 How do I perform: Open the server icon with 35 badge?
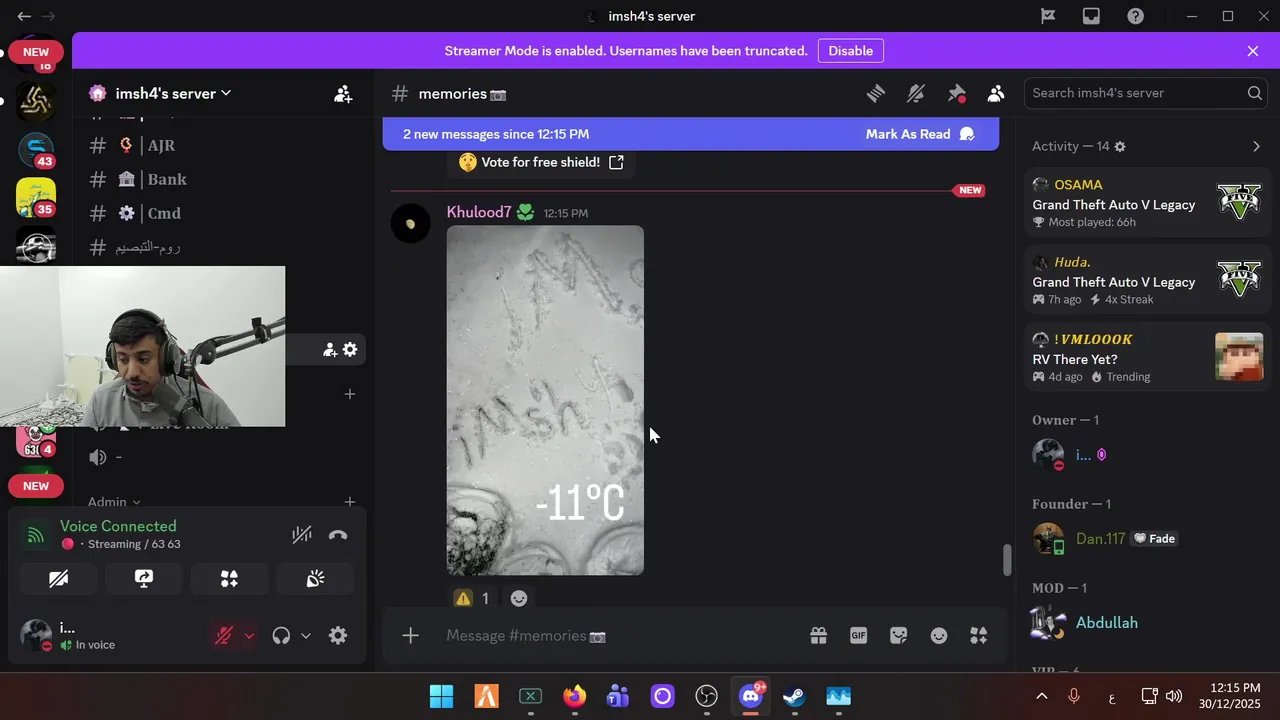coord(36,198)
